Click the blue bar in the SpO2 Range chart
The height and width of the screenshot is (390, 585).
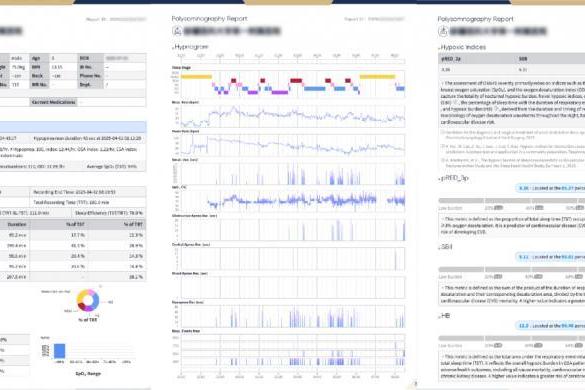tap(60, 351)
